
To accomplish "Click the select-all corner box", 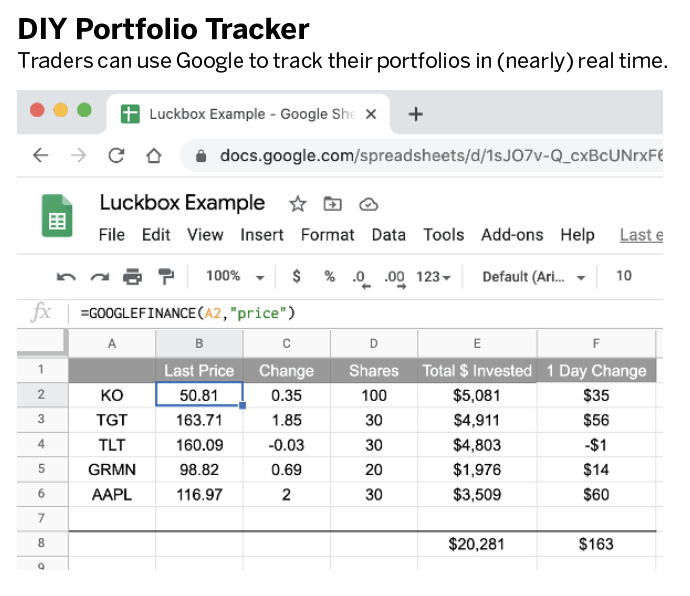I will click(x=41, y=342).
